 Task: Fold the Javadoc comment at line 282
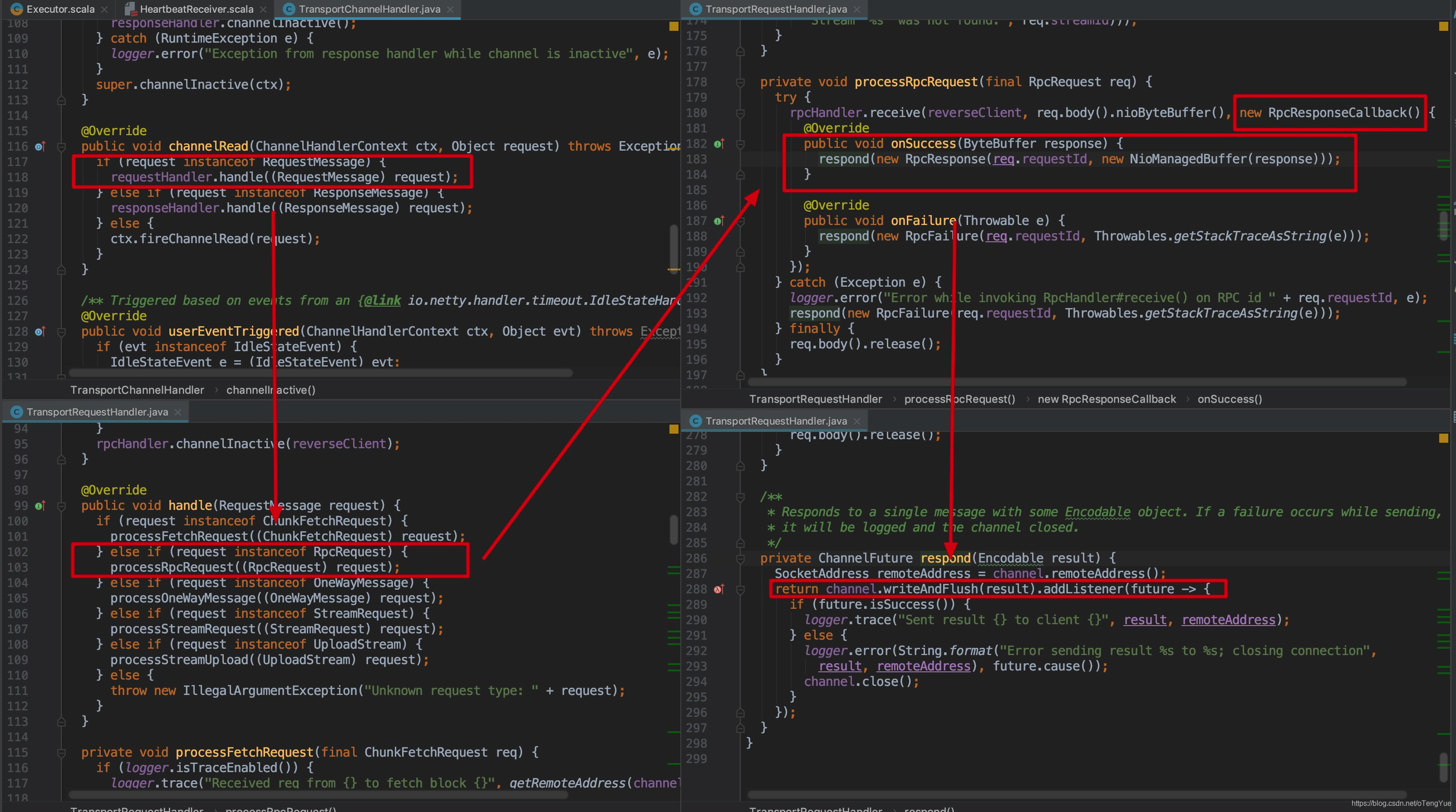pos(740,497)
